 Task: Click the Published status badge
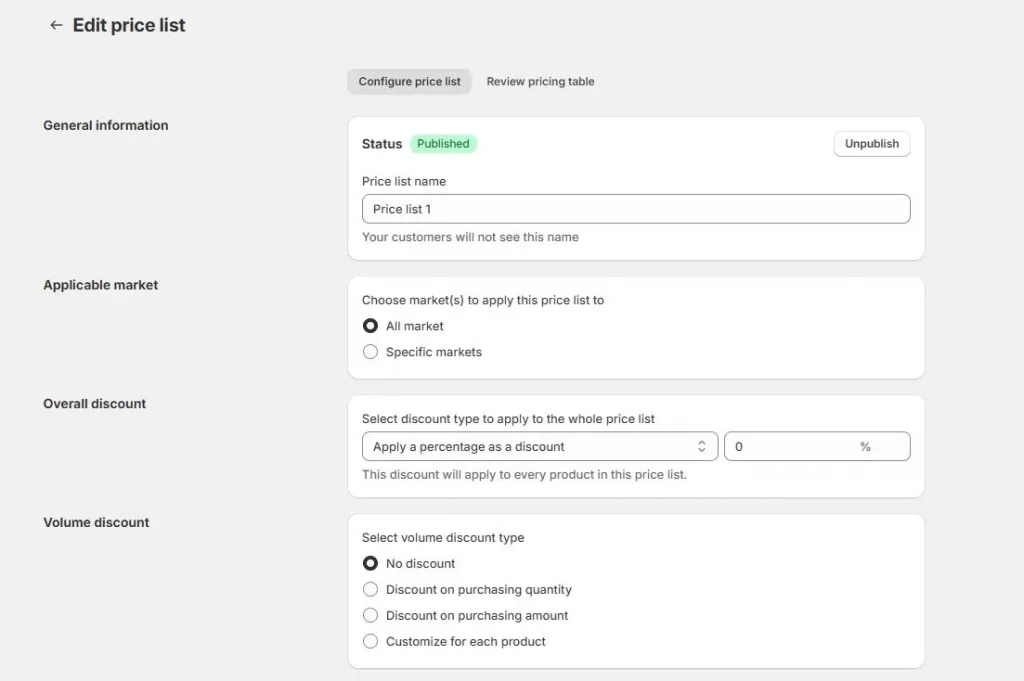coord(443,143)
